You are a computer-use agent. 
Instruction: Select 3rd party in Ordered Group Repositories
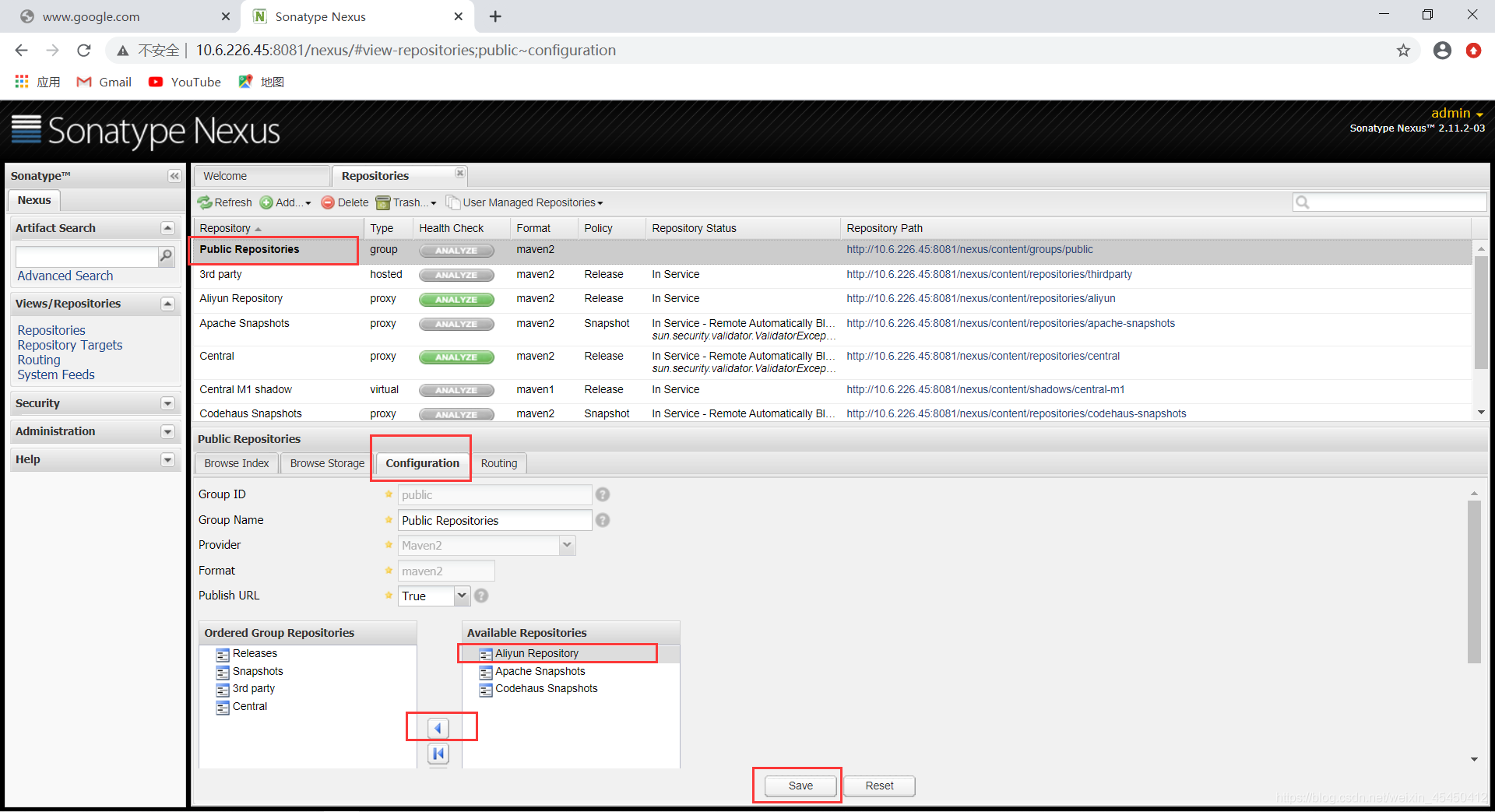click(x=253, y=688)
